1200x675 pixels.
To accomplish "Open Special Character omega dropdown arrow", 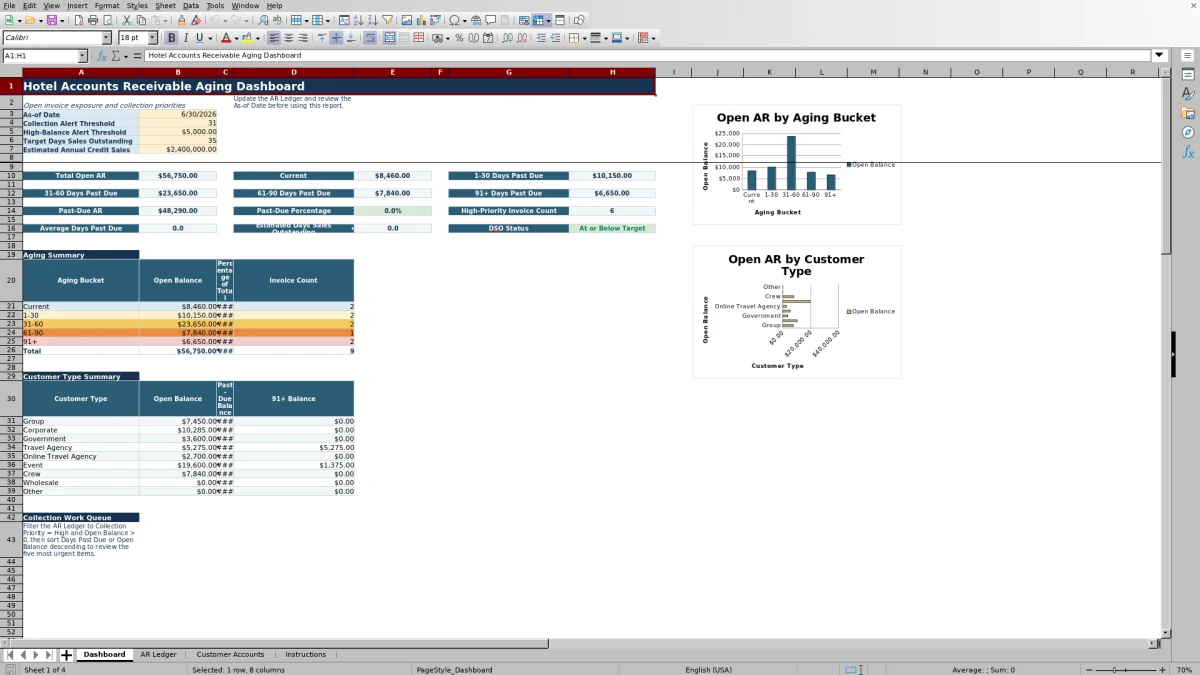I will coord(465,20).
